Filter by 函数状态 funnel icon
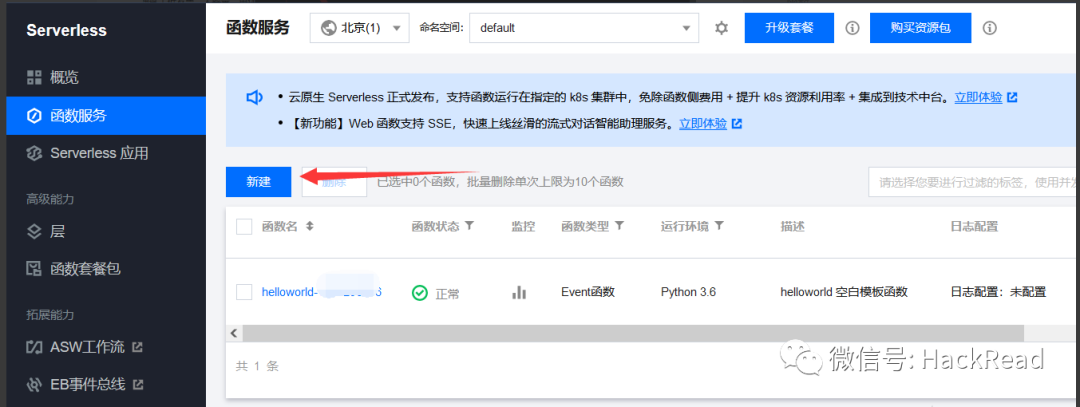Viewport: 1080px width, 407px height. click(470, 226)
